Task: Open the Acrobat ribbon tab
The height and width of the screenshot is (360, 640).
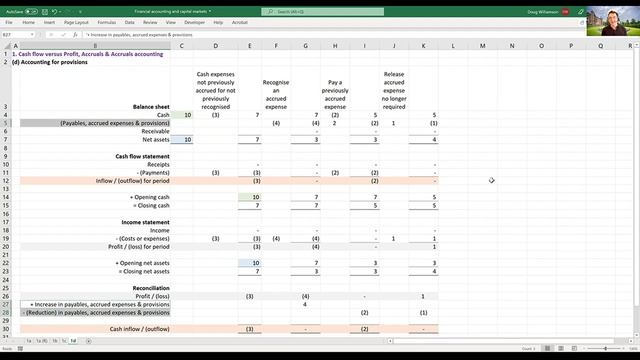Action: [x=240, y=22]
